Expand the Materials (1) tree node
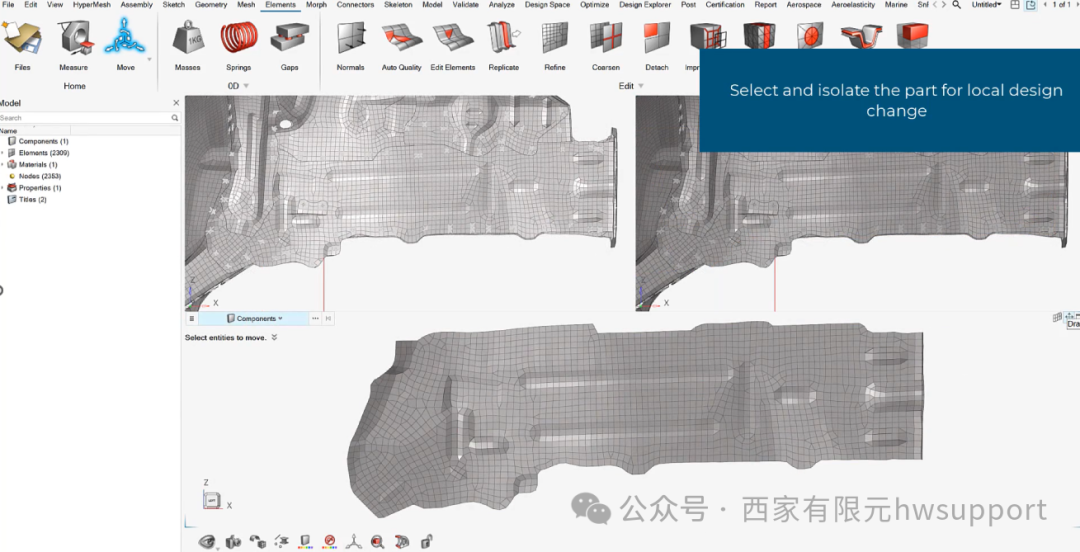Image resolution: width=1080 pixels, height=552 pixels. (3, 165)
